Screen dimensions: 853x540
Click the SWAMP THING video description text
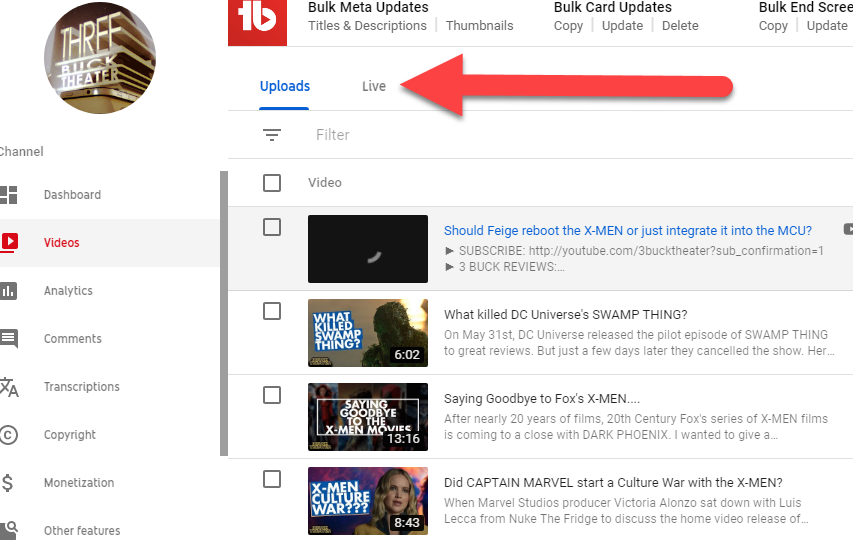(639, 343)
